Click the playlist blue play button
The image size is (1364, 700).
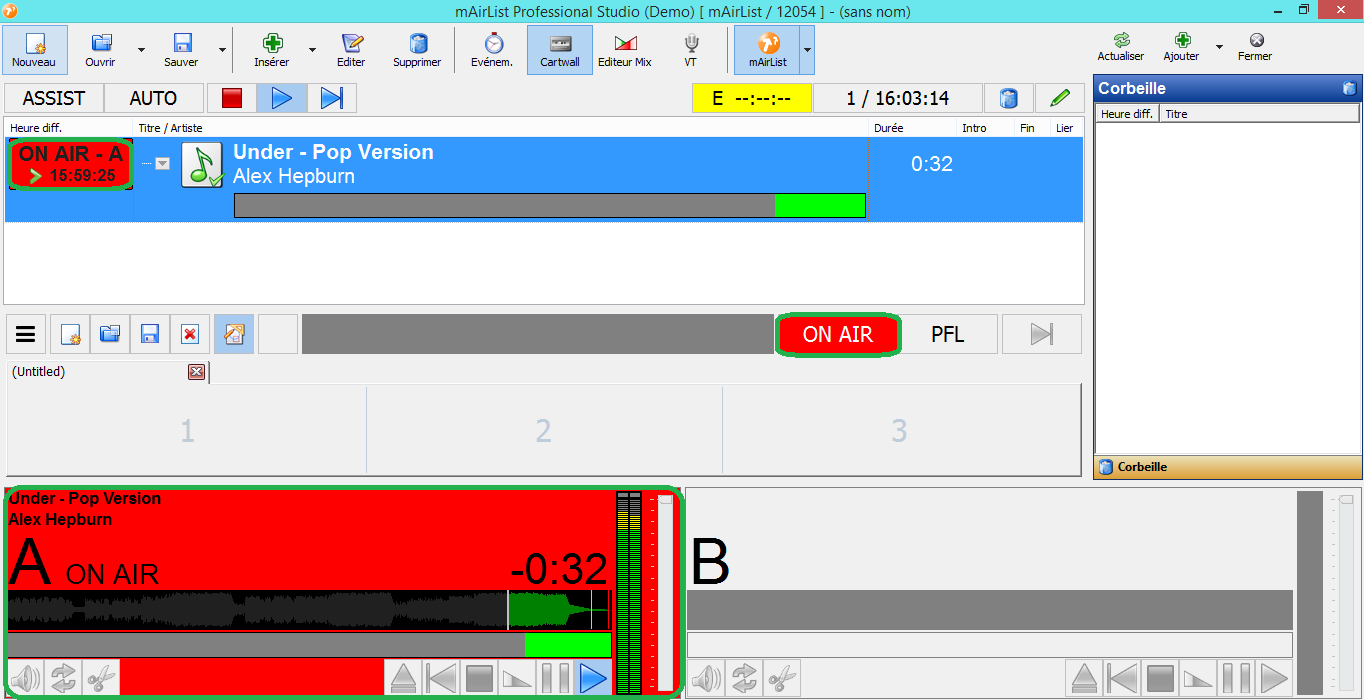click(x=282, y=98)
